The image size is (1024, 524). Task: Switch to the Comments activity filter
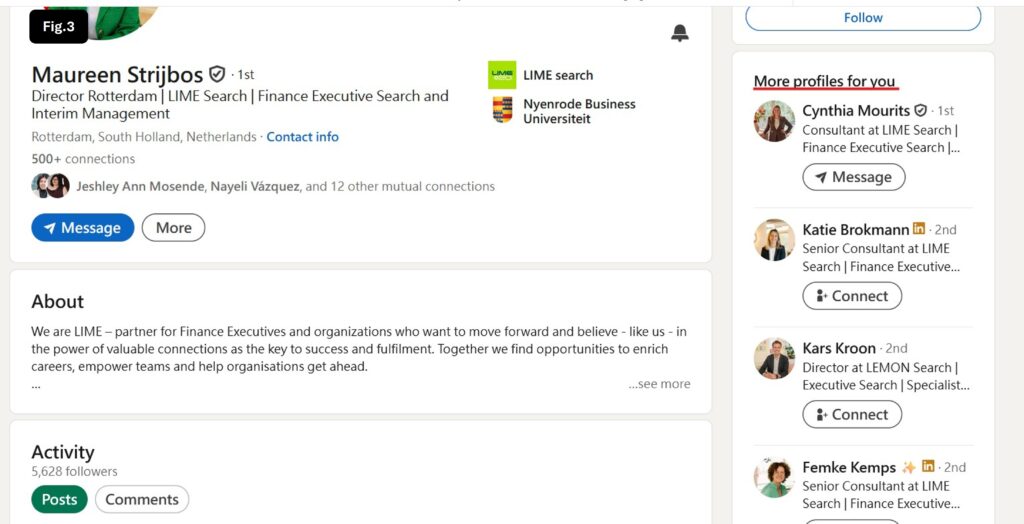click(142, 500)
